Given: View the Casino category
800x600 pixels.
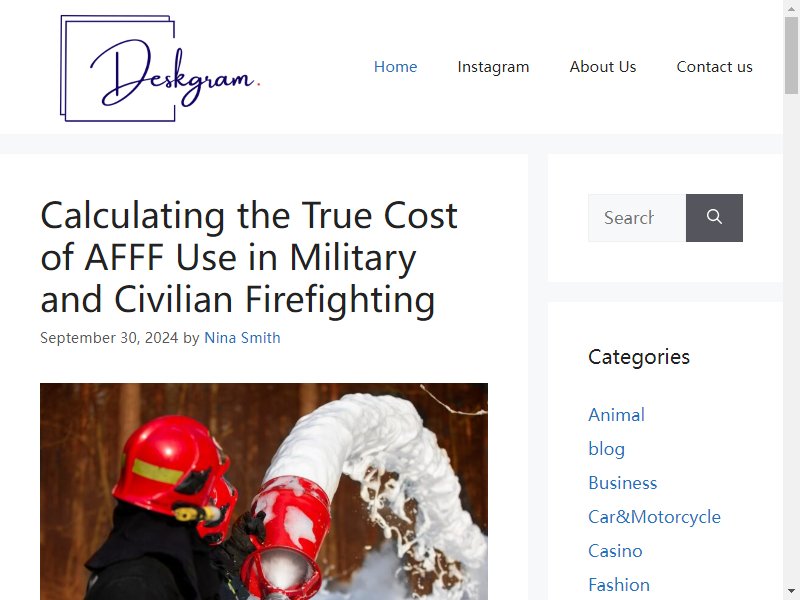Looking at the screenshot, I should point(615,551).
